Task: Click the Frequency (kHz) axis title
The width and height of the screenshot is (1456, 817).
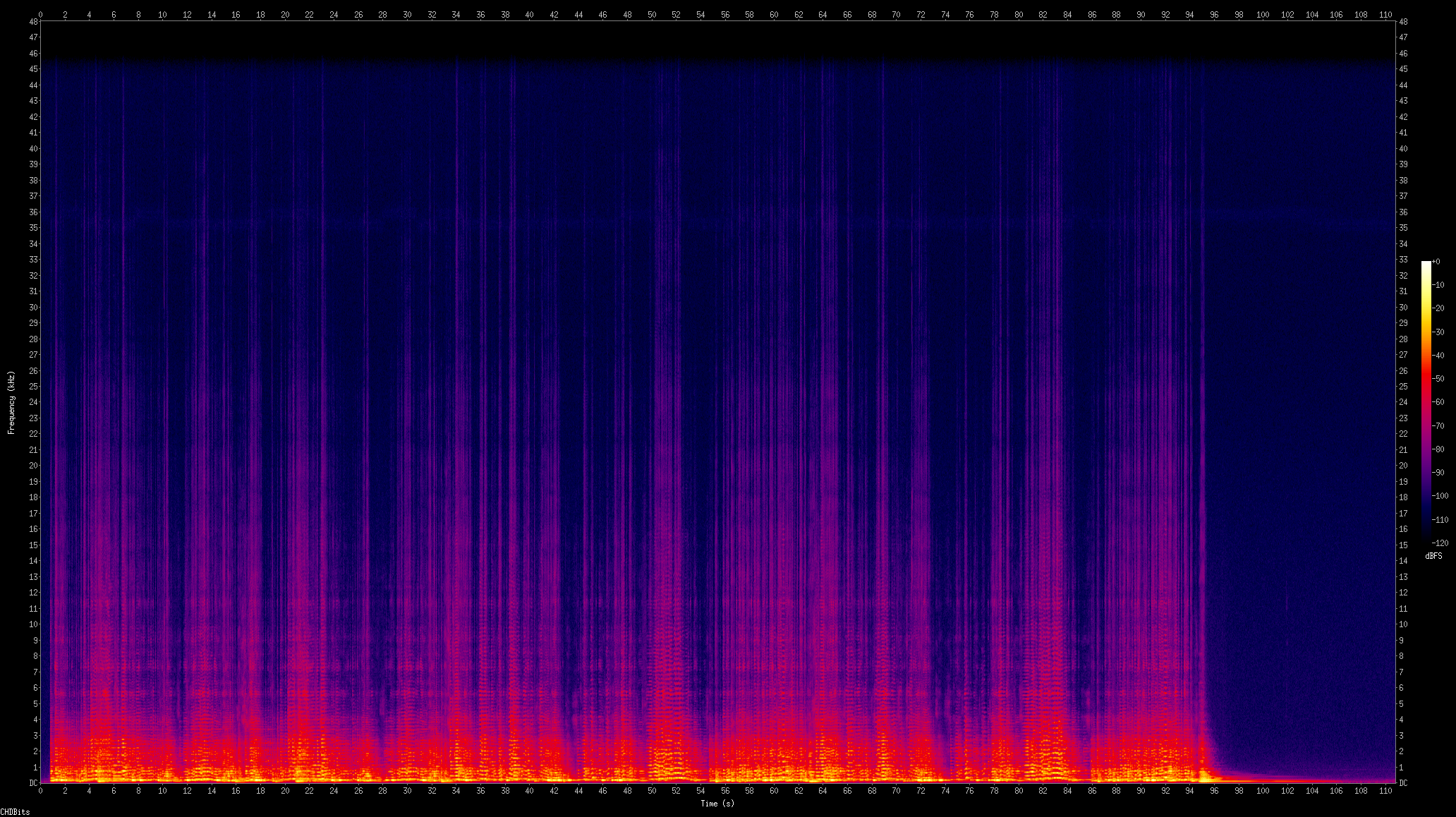Action: click(11, 402)
